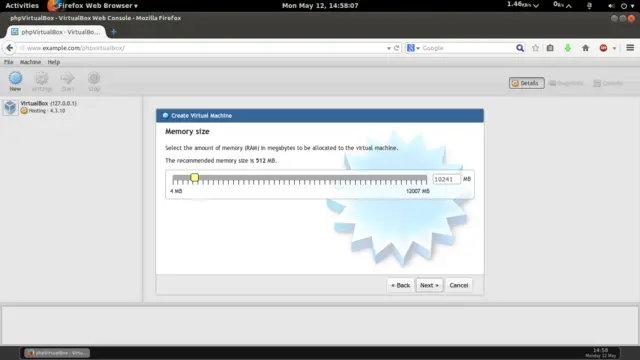Open the Firefox Web Browser app menu

(x=98, y=5)
